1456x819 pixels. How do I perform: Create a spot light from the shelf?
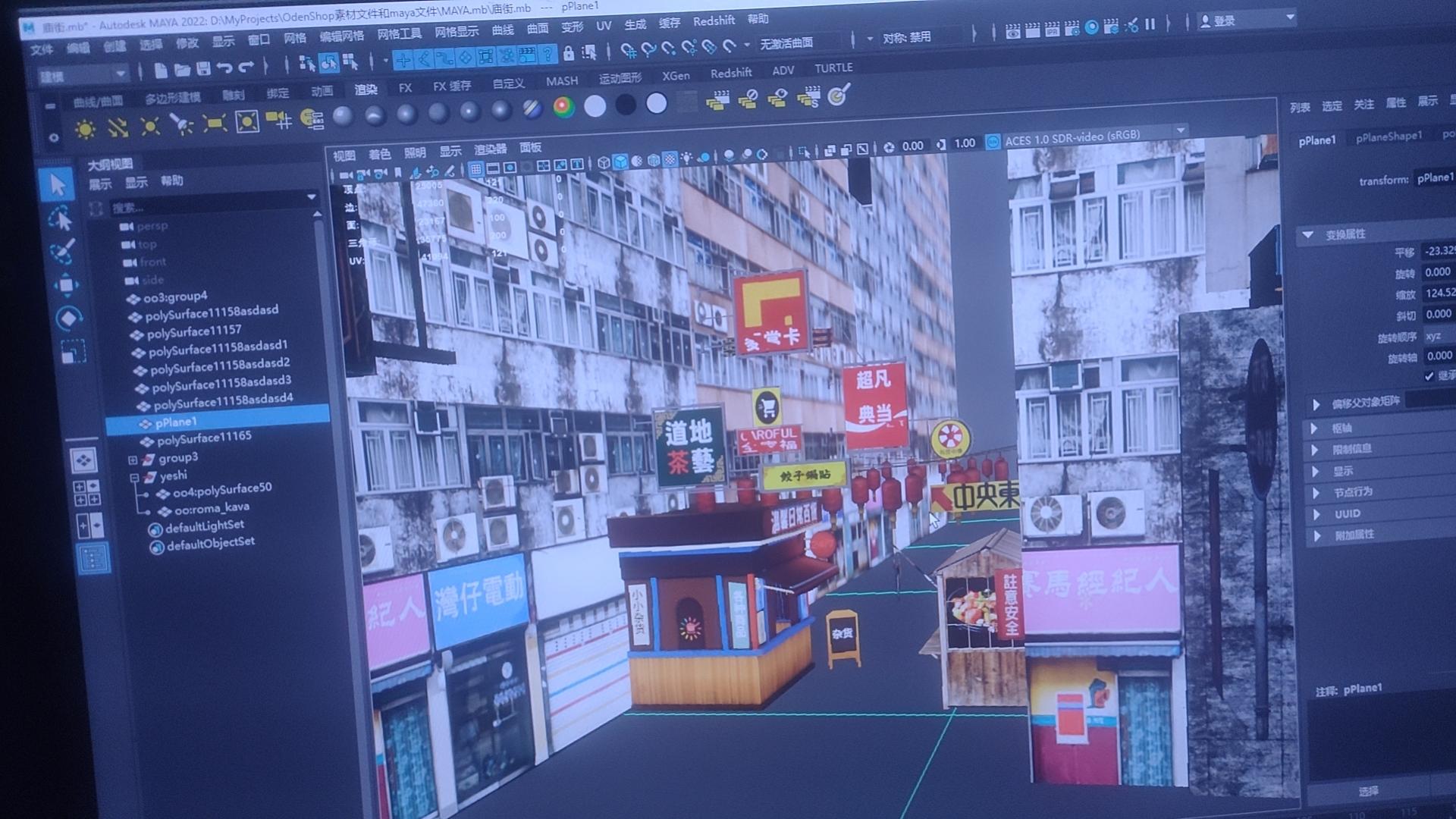(182, 124)
